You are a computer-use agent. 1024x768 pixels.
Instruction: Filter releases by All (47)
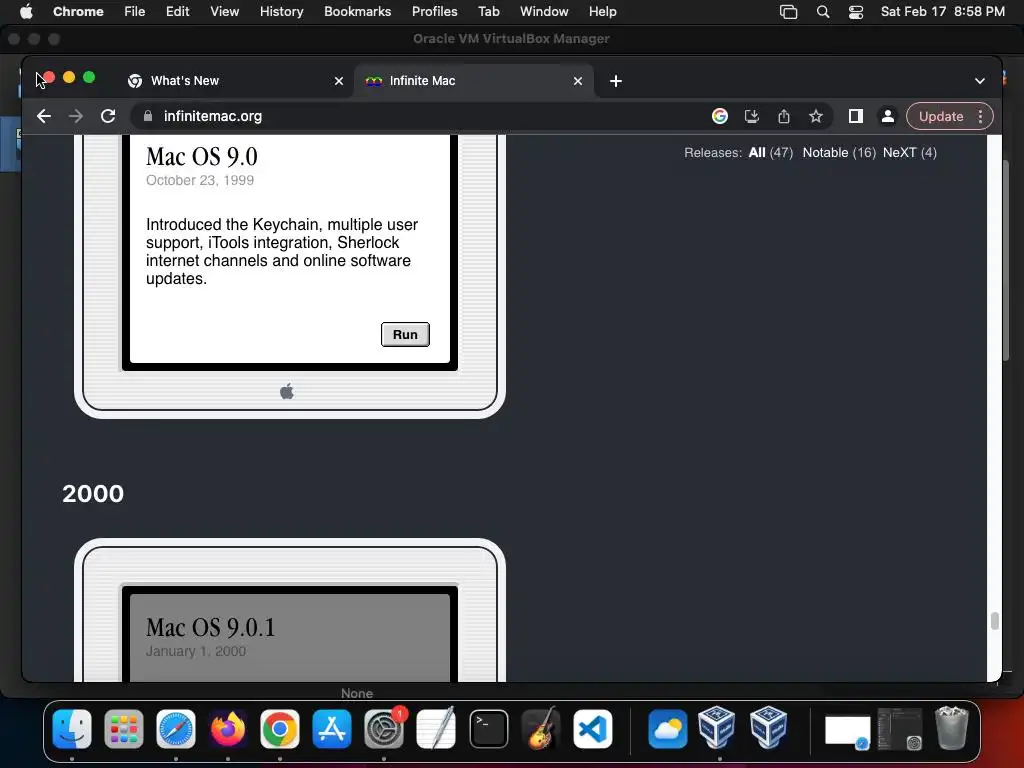[771, 153]
